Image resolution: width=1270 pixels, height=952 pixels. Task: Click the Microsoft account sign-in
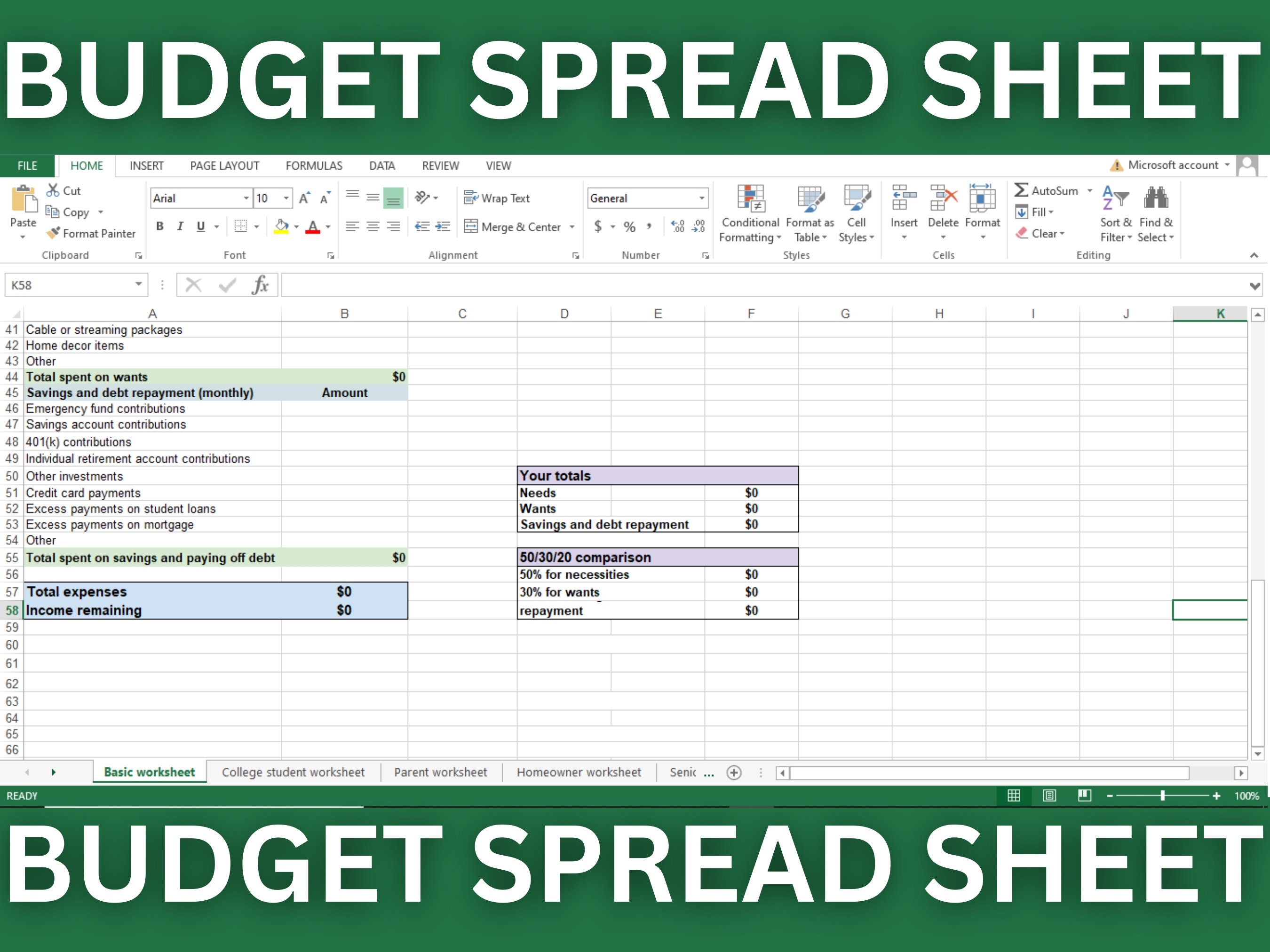tap(1174, 165)
